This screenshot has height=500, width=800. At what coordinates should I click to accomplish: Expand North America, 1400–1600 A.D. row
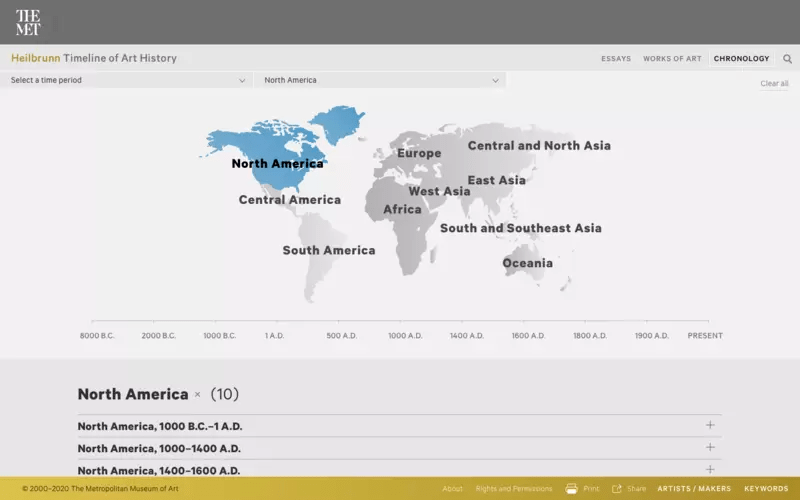[x=710, y=470]
